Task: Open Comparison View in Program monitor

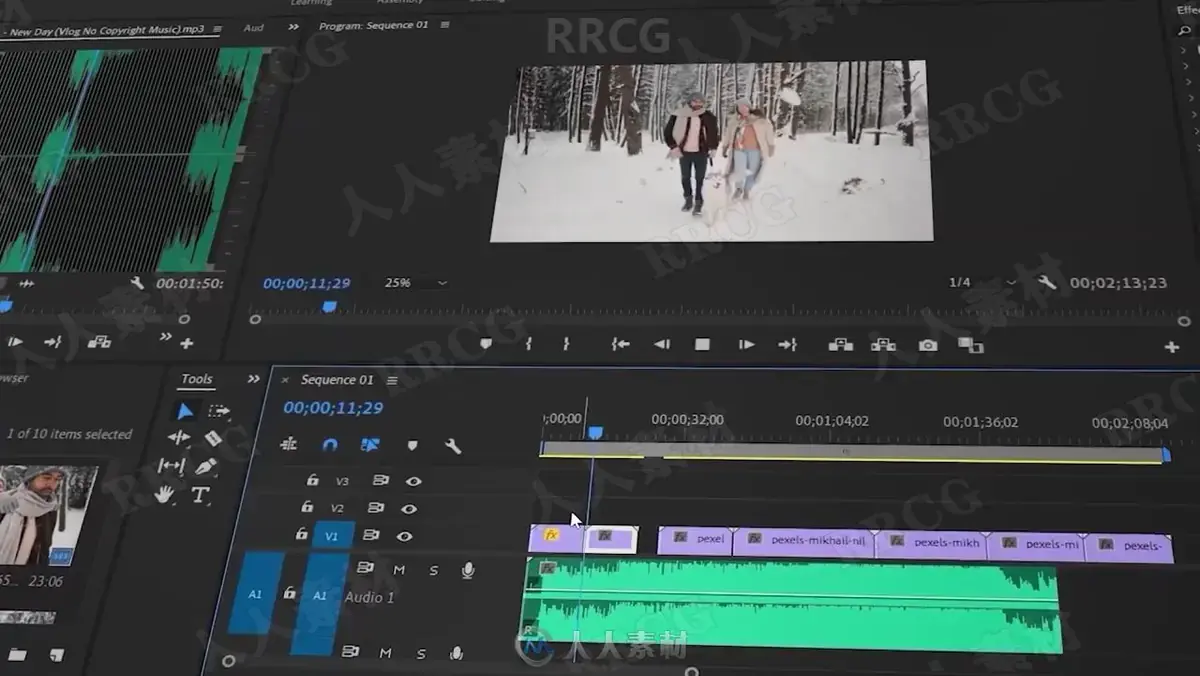Action: click(971, 345)
